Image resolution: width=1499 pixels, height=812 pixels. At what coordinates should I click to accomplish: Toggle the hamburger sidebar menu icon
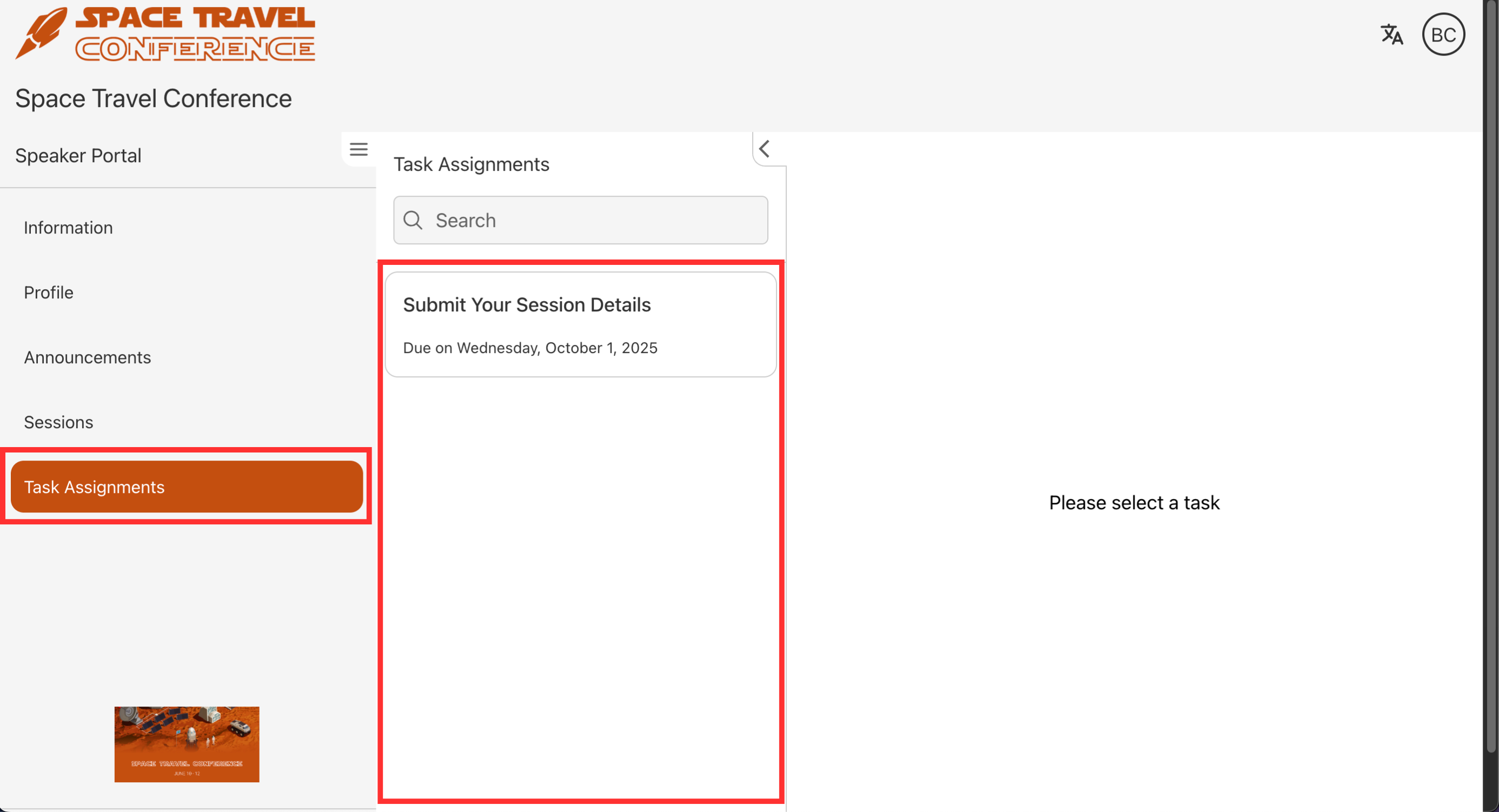(359, 150)
